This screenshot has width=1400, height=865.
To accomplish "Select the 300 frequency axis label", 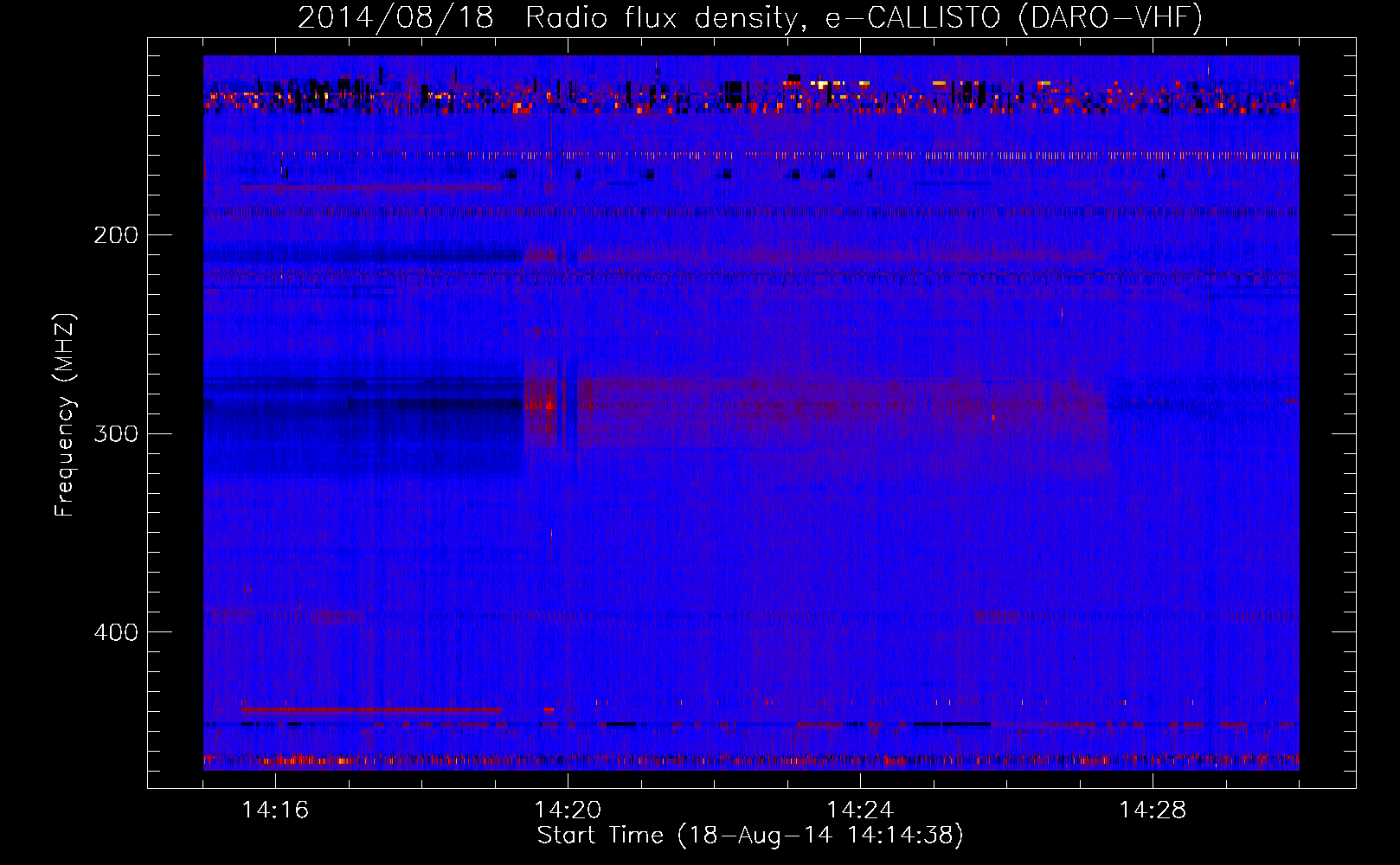I will pos(116,433).
